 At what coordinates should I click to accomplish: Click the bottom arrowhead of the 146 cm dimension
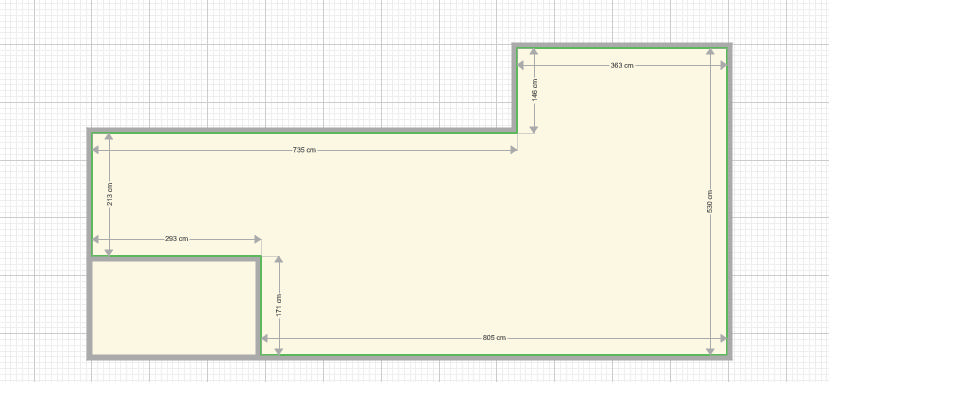535,128
